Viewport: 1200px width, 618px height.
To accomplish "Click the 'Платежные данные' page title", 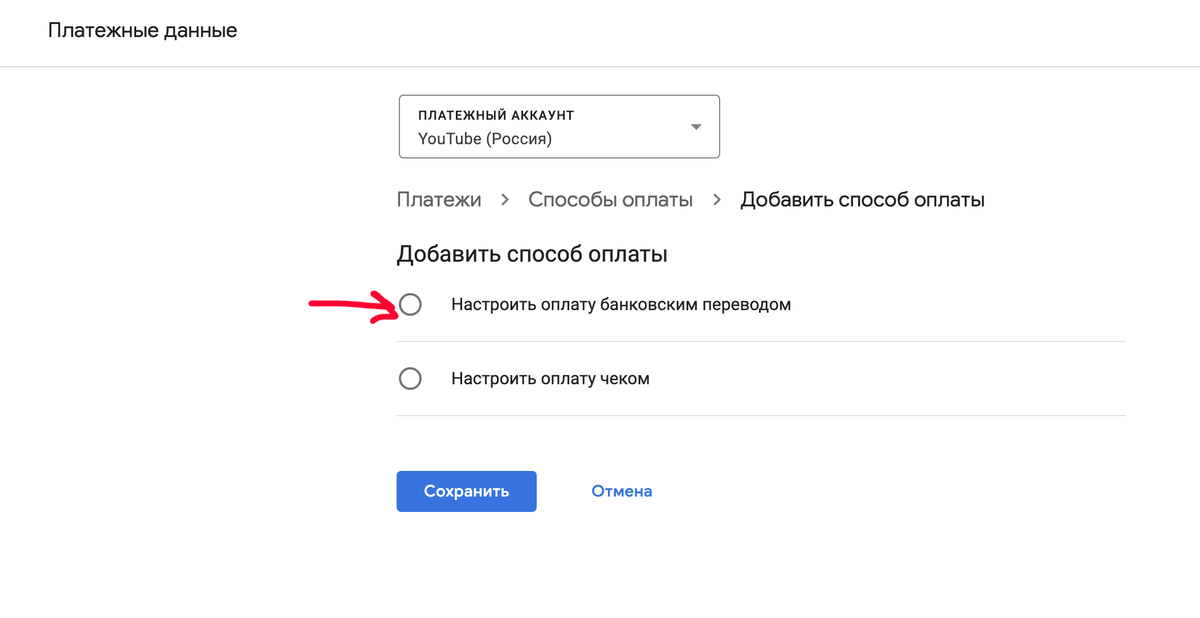I will point(142,30).
